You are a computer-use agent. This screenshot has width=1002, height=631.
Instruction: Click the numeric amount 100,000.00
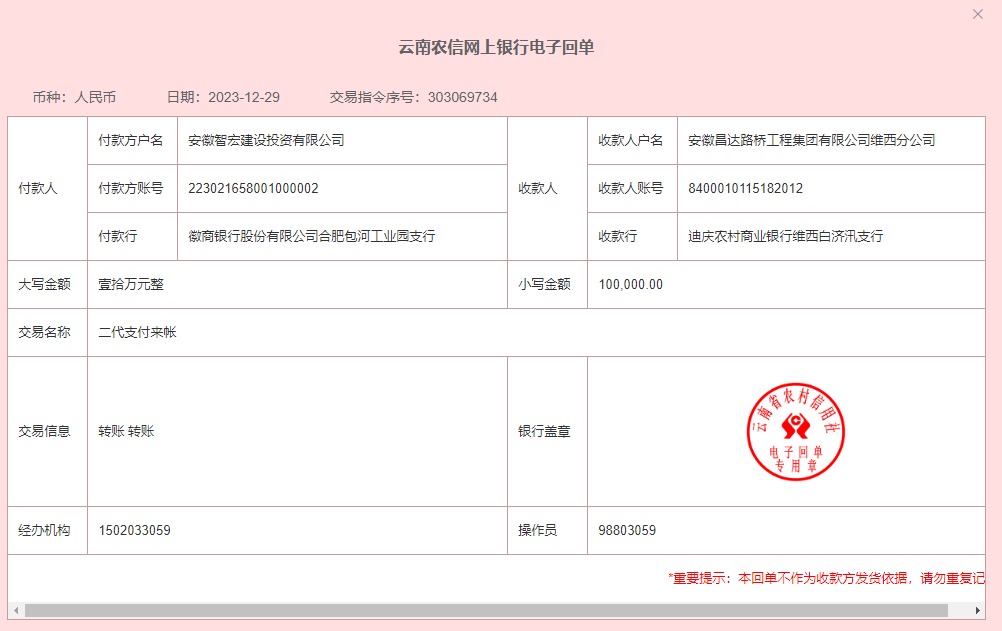coord(630,285)
